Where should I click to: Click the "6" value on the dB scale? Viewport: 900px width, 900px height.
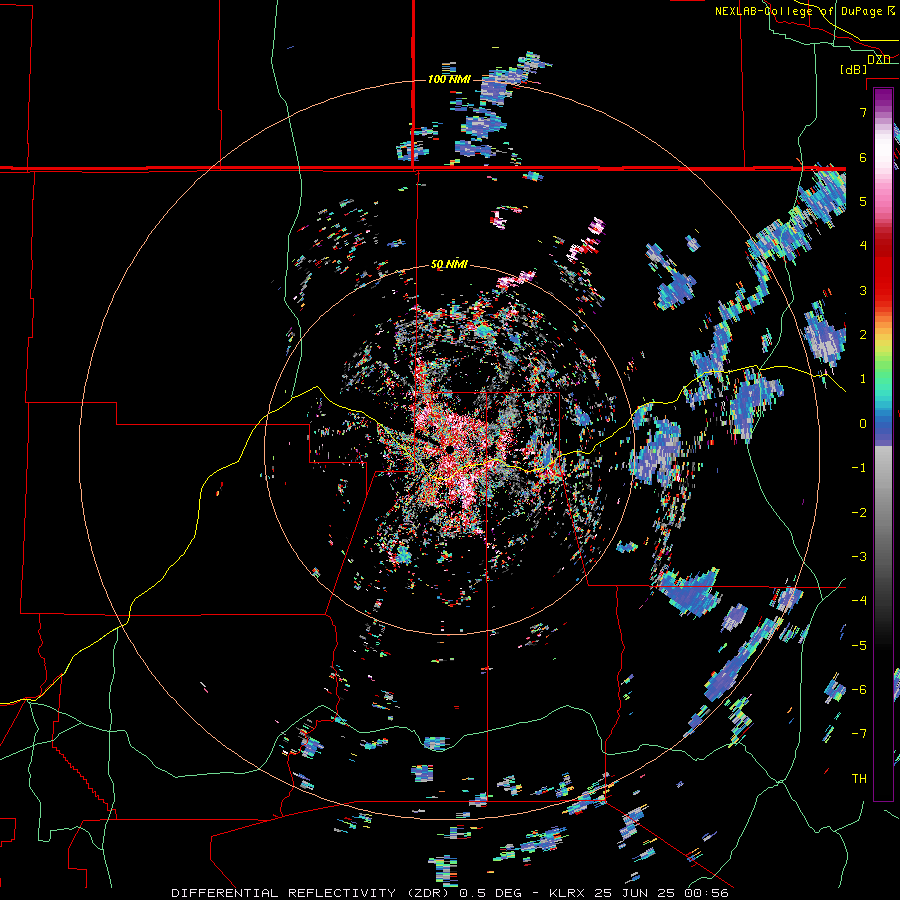pyautogui.click(x=863, y=157)
